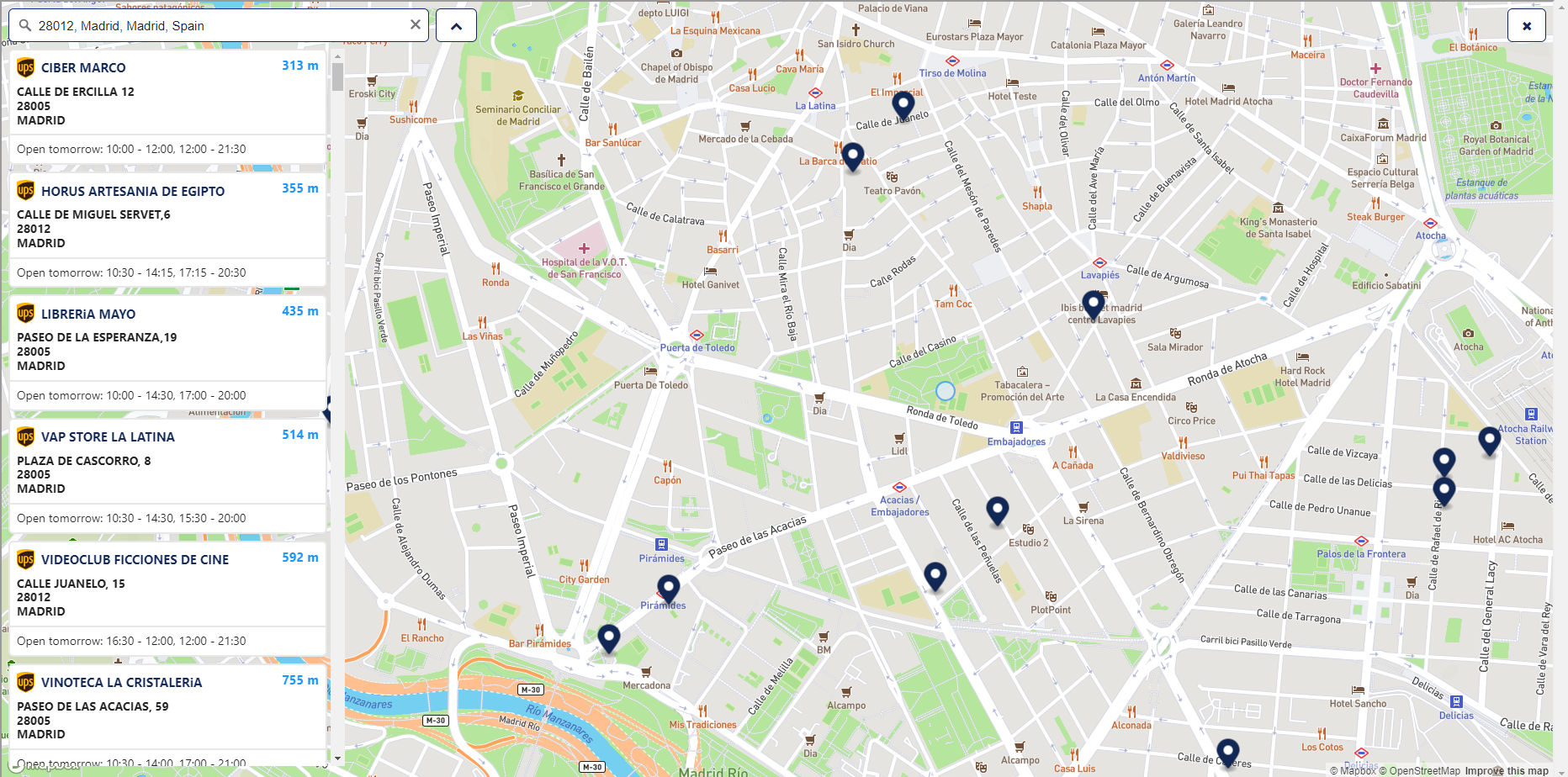Focus the address search input field
1568x777 pixels.
(x=220, y=26)
